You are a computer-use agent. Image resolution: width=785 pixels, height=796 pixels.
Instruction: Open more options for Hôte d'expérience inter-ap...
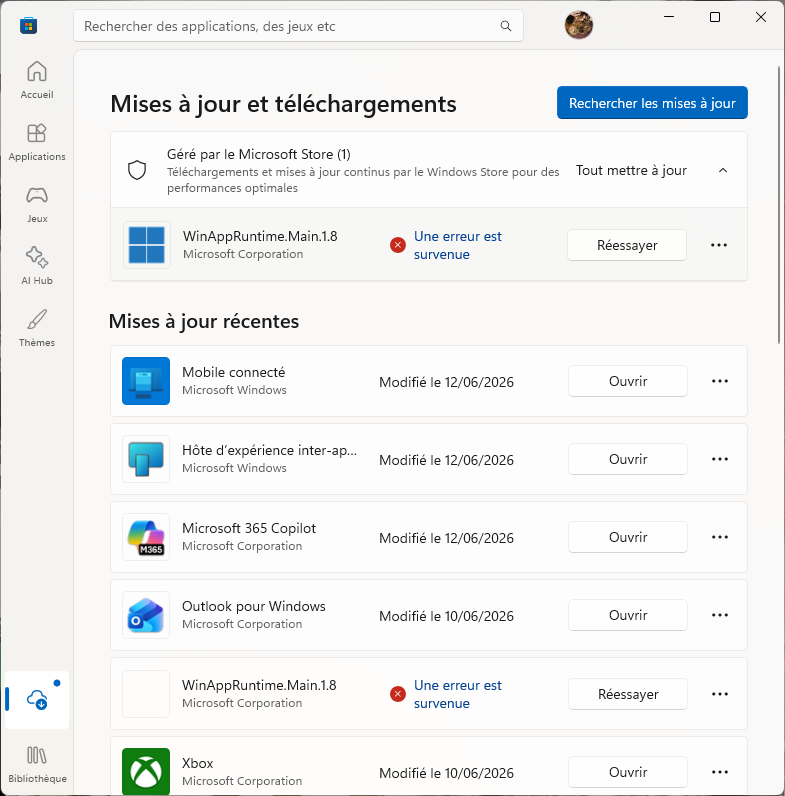(720, 459)
